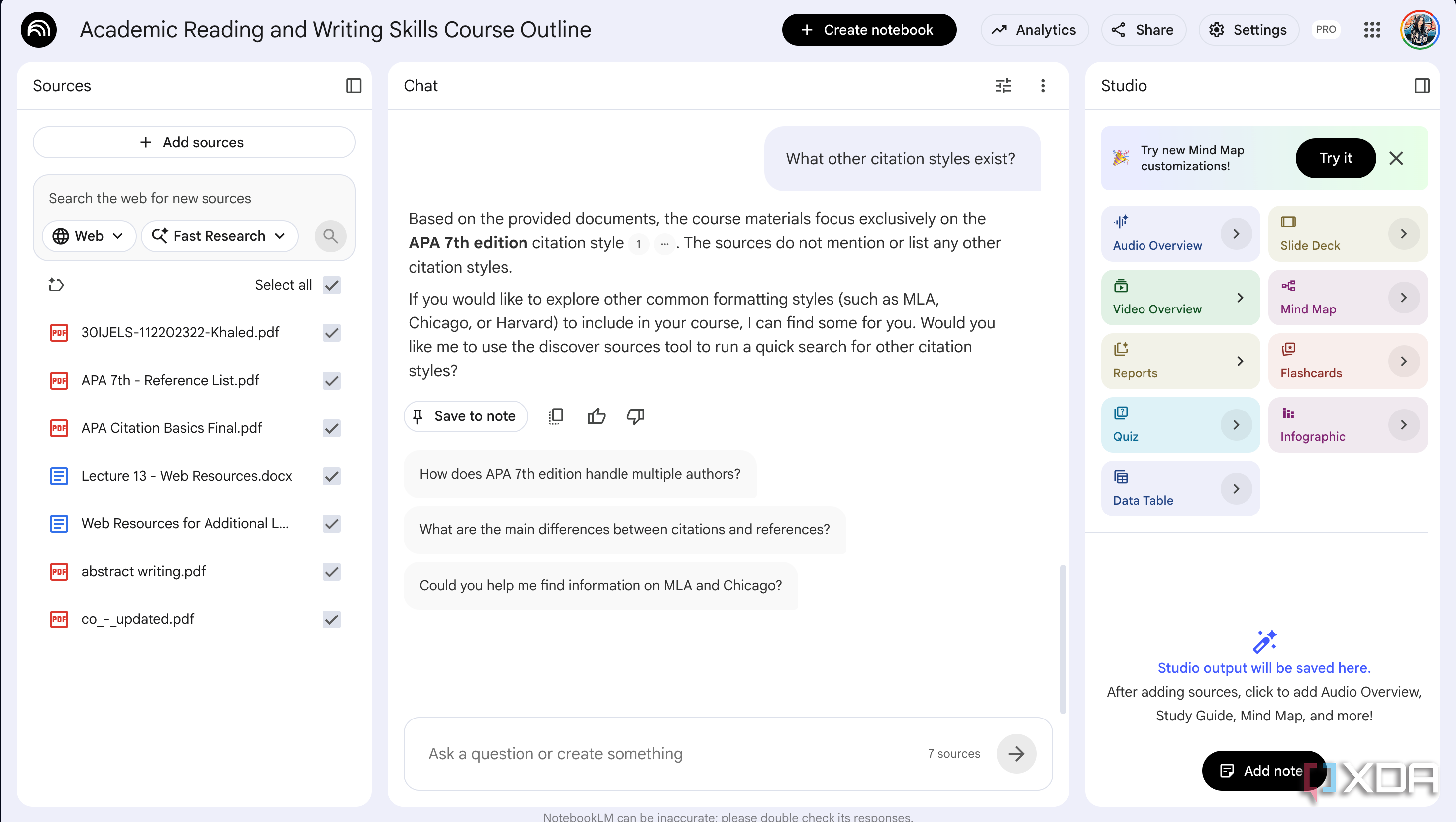Click the refresh sources icon beside Select all
The width and height of the screenshot is (1456, 822).
pos(56,284)
